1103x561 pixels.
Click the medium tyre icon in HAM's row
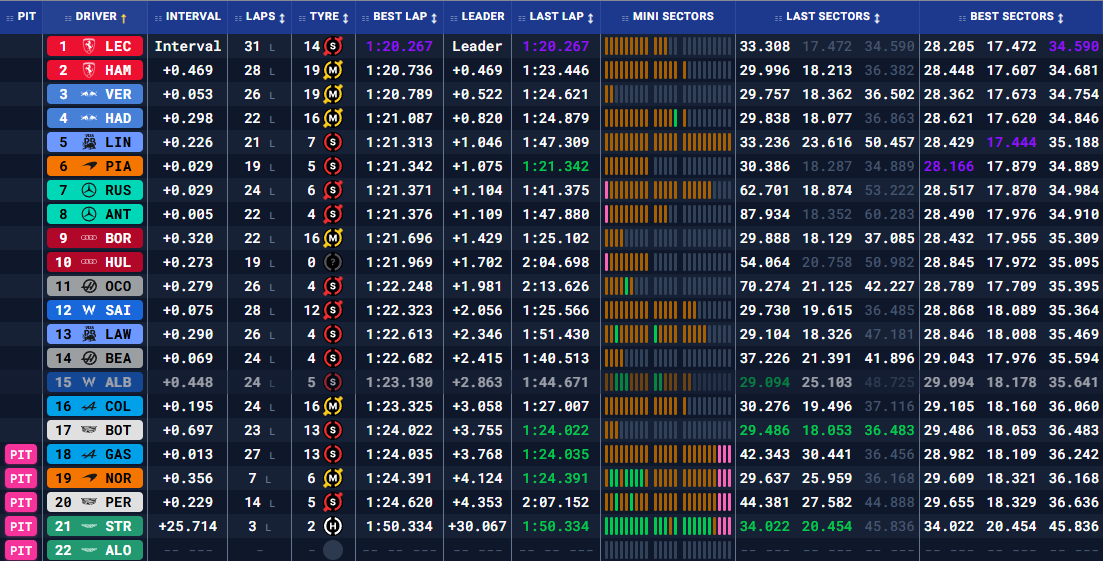pyautogui.click(x=333, y=71)
